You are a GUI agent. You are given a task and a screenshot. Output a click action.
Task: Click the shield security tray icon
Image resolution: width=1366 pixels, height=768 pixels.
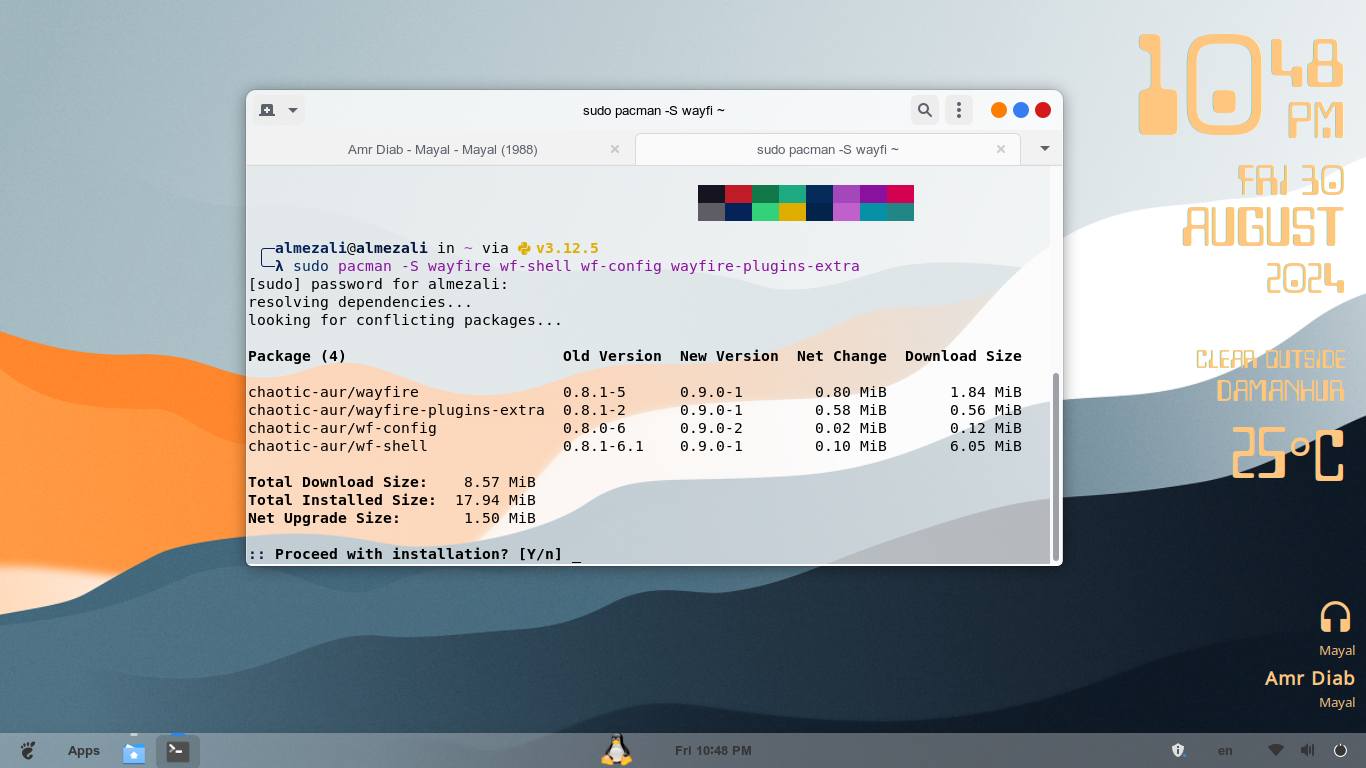[x=1178, y=750]
